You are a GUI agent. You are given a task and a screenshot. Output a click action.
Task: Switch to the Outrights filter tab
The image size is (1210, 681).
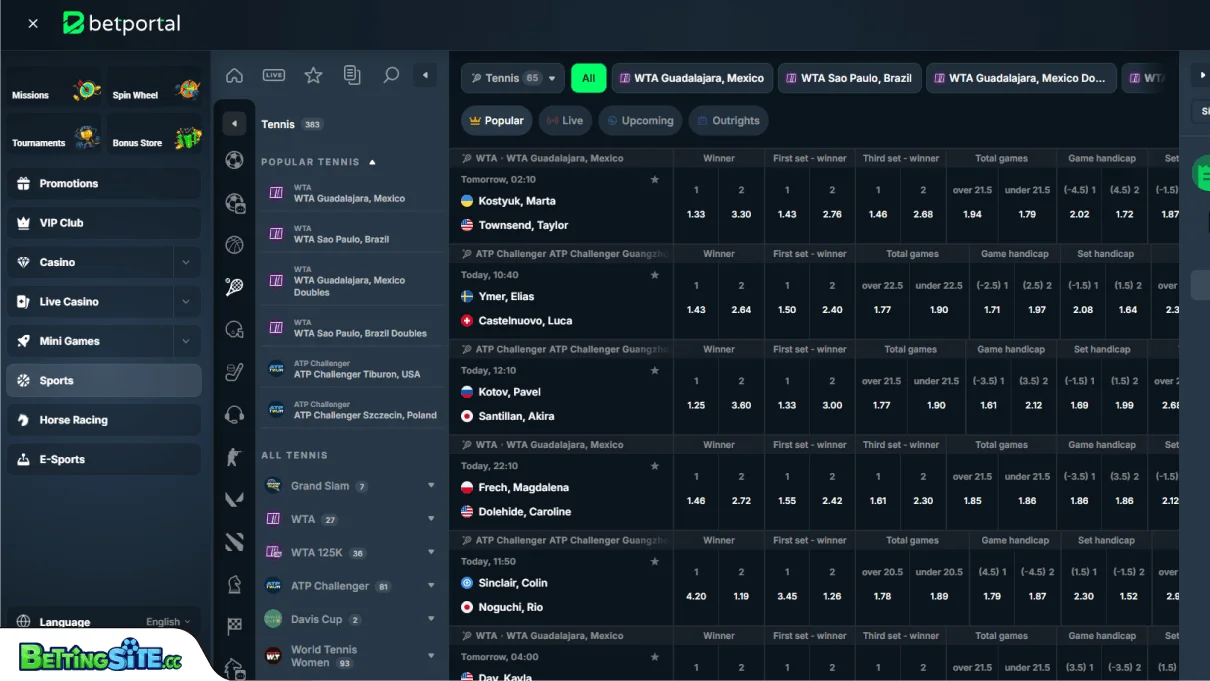tap(728, 121)
